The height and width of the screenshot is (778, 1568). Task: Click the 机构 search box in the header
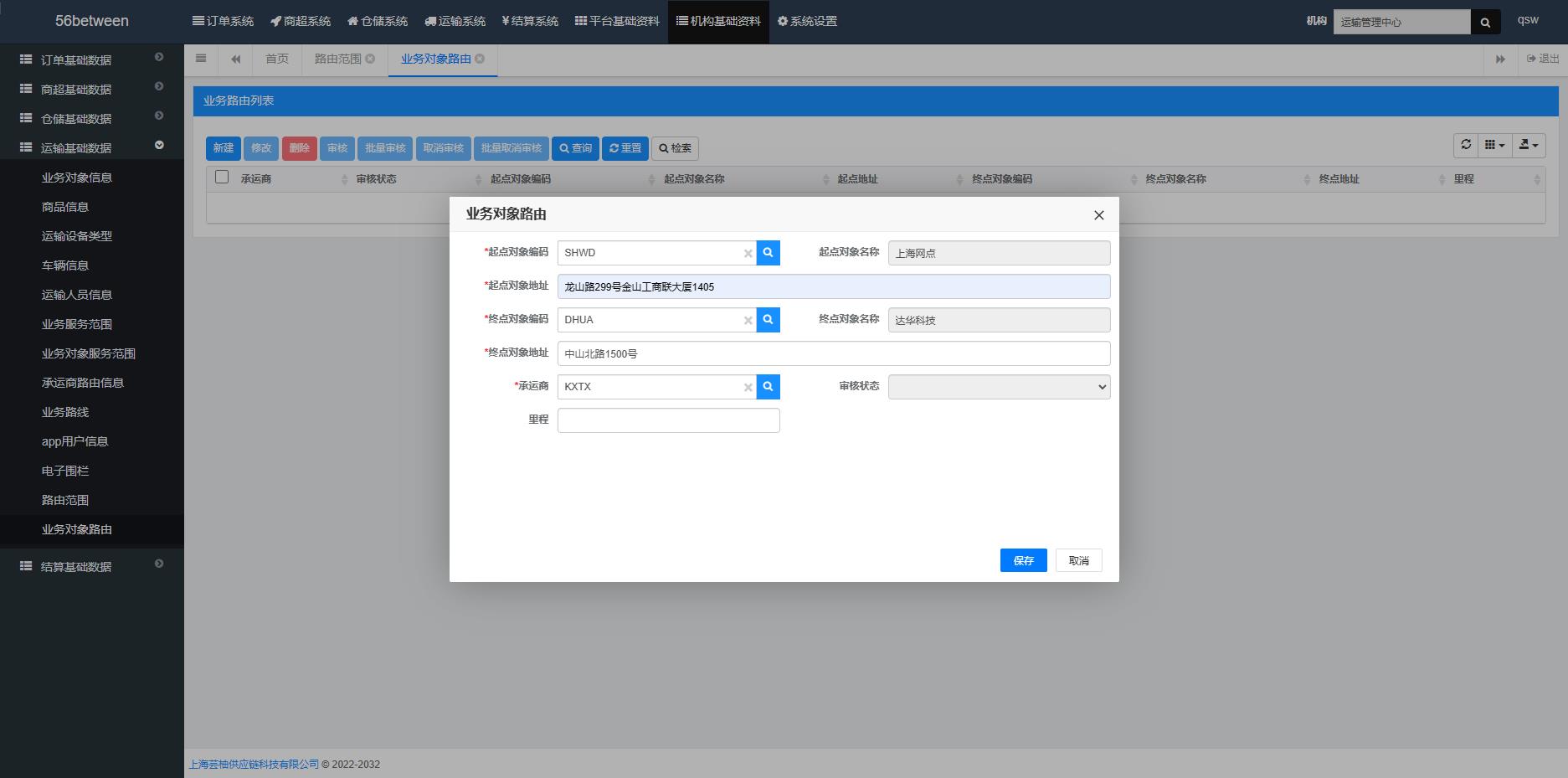pyautogui.click(x=1402, y=22)
